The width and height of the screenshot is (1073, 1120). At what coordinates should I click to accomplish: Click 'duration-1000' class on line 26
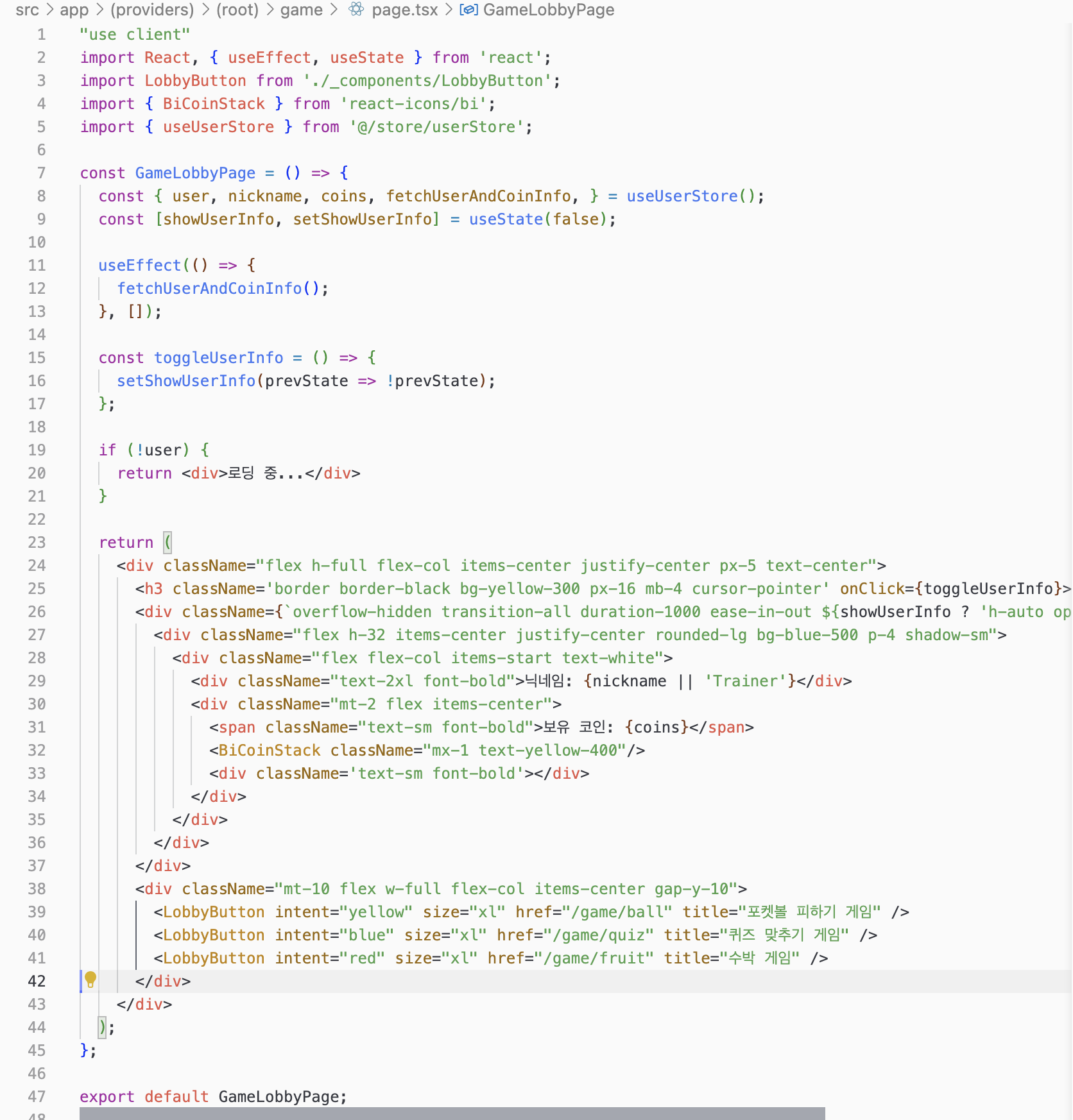tap(640, 612)
